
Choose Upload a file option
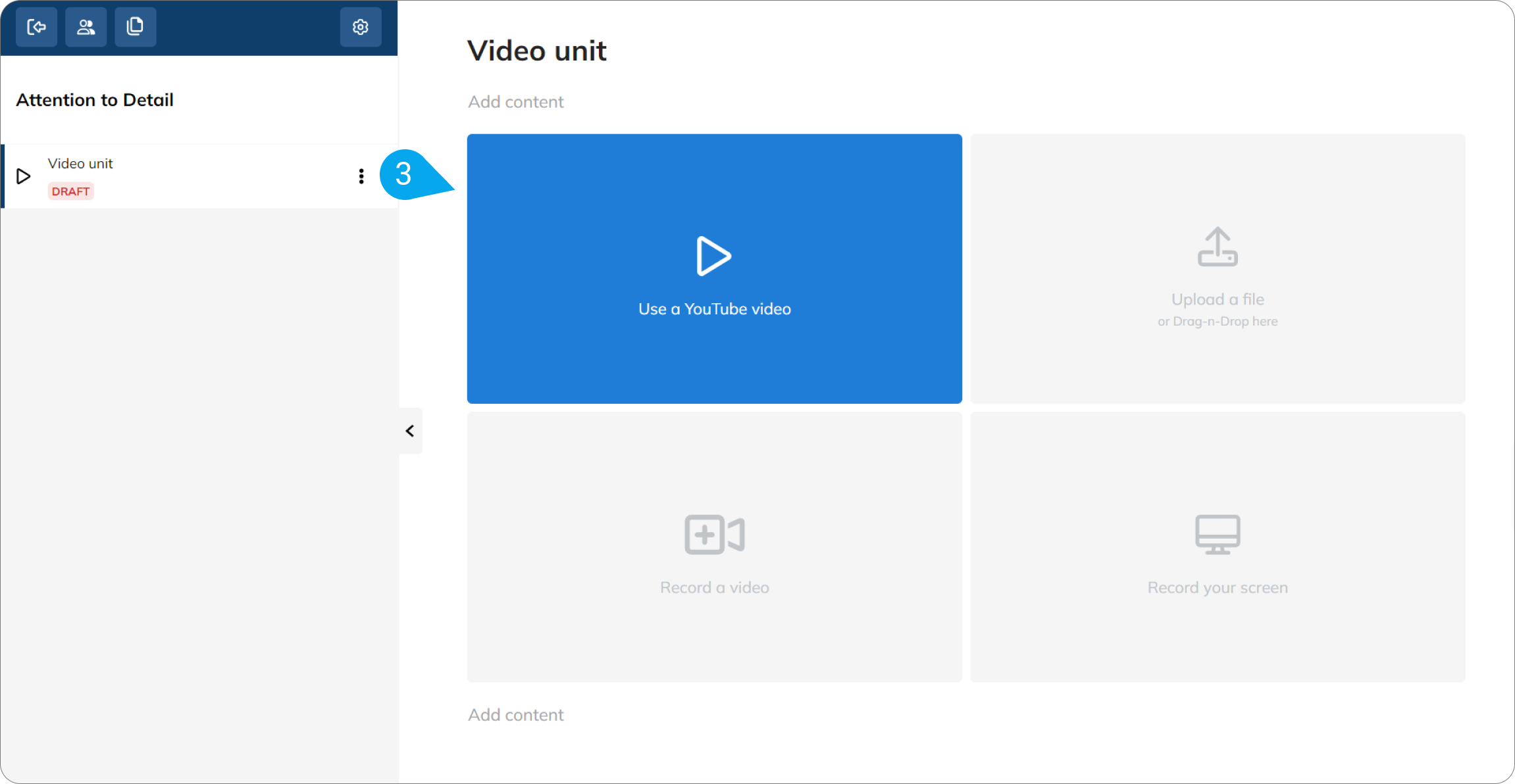click(x=1218, y=269)
